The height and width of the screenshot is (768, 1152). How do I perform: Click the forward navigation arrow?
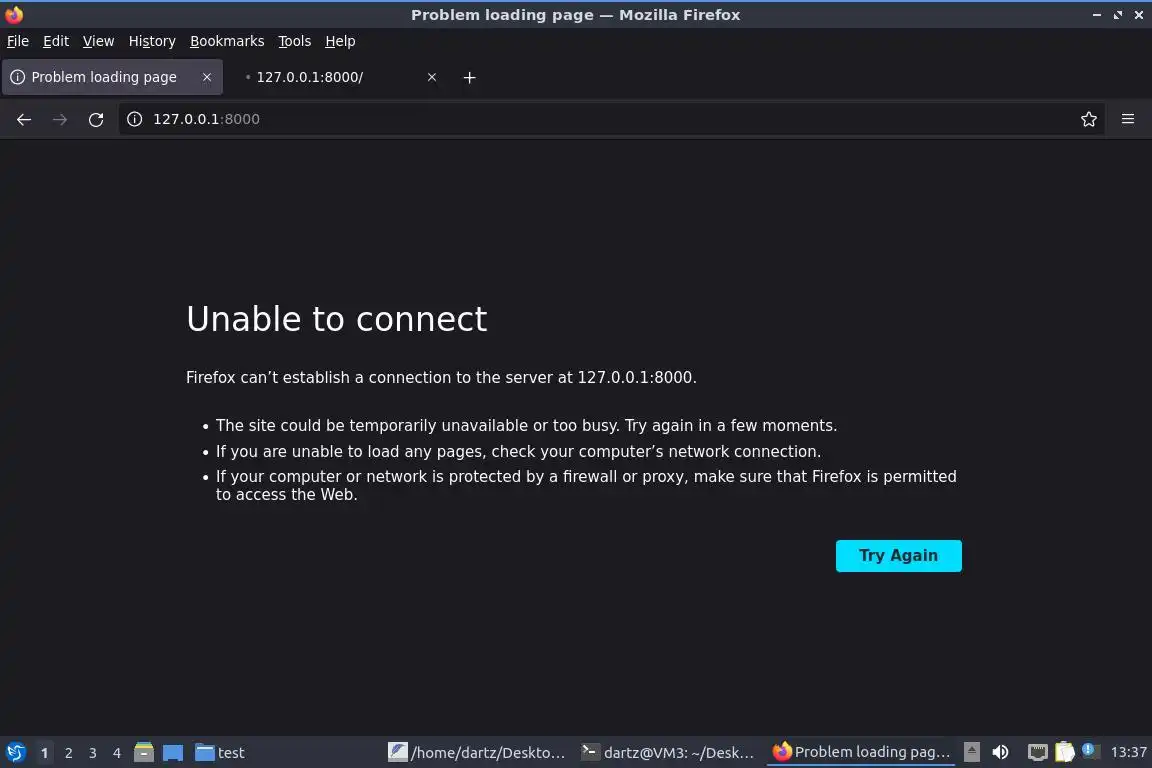pyautogui.click(x=60, y=119)
